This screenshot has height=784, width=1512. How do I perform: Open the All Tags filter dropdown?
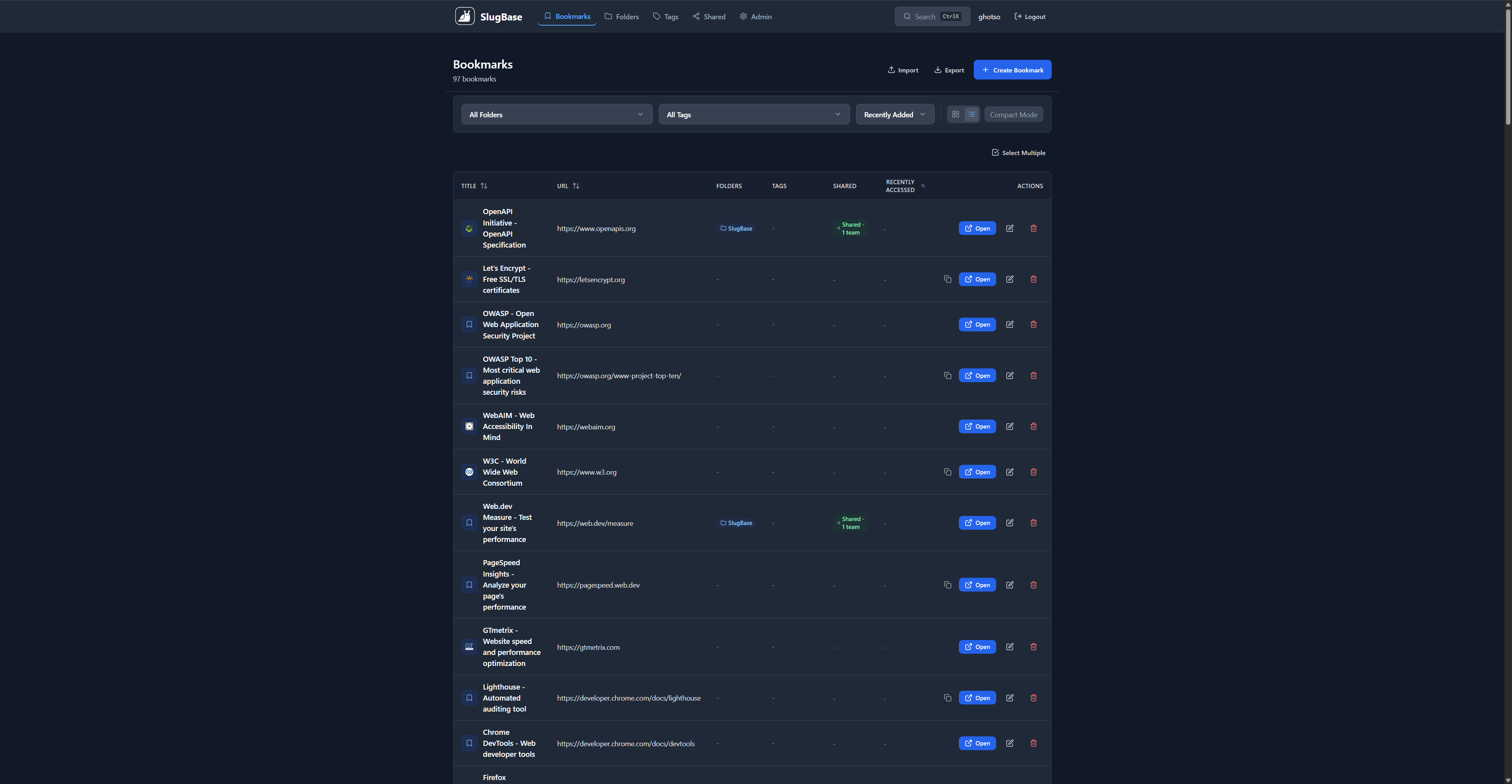click(x=753, y=114)
